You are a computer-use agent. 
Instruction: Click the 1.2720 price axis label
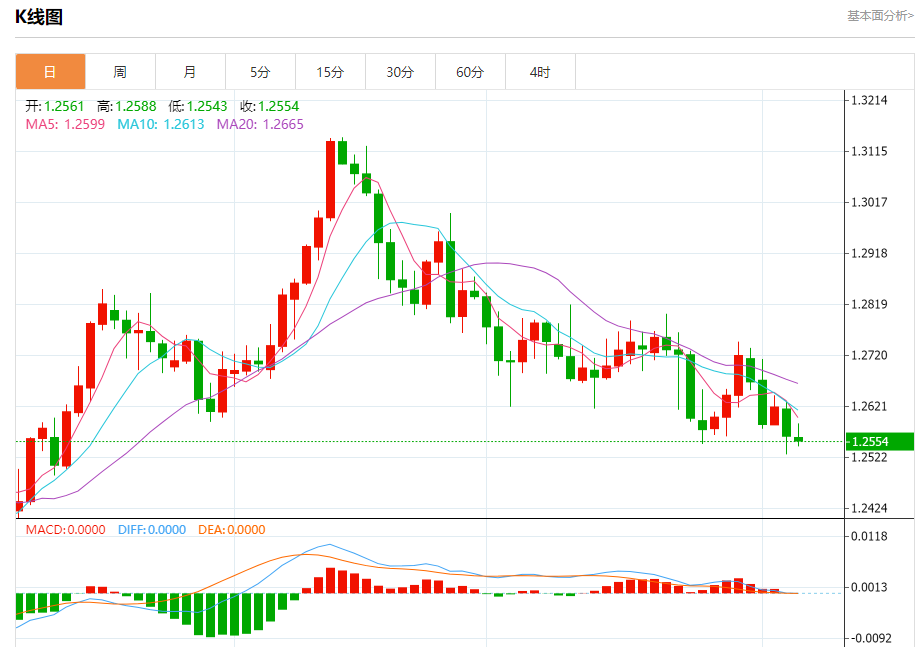[869, 355]
